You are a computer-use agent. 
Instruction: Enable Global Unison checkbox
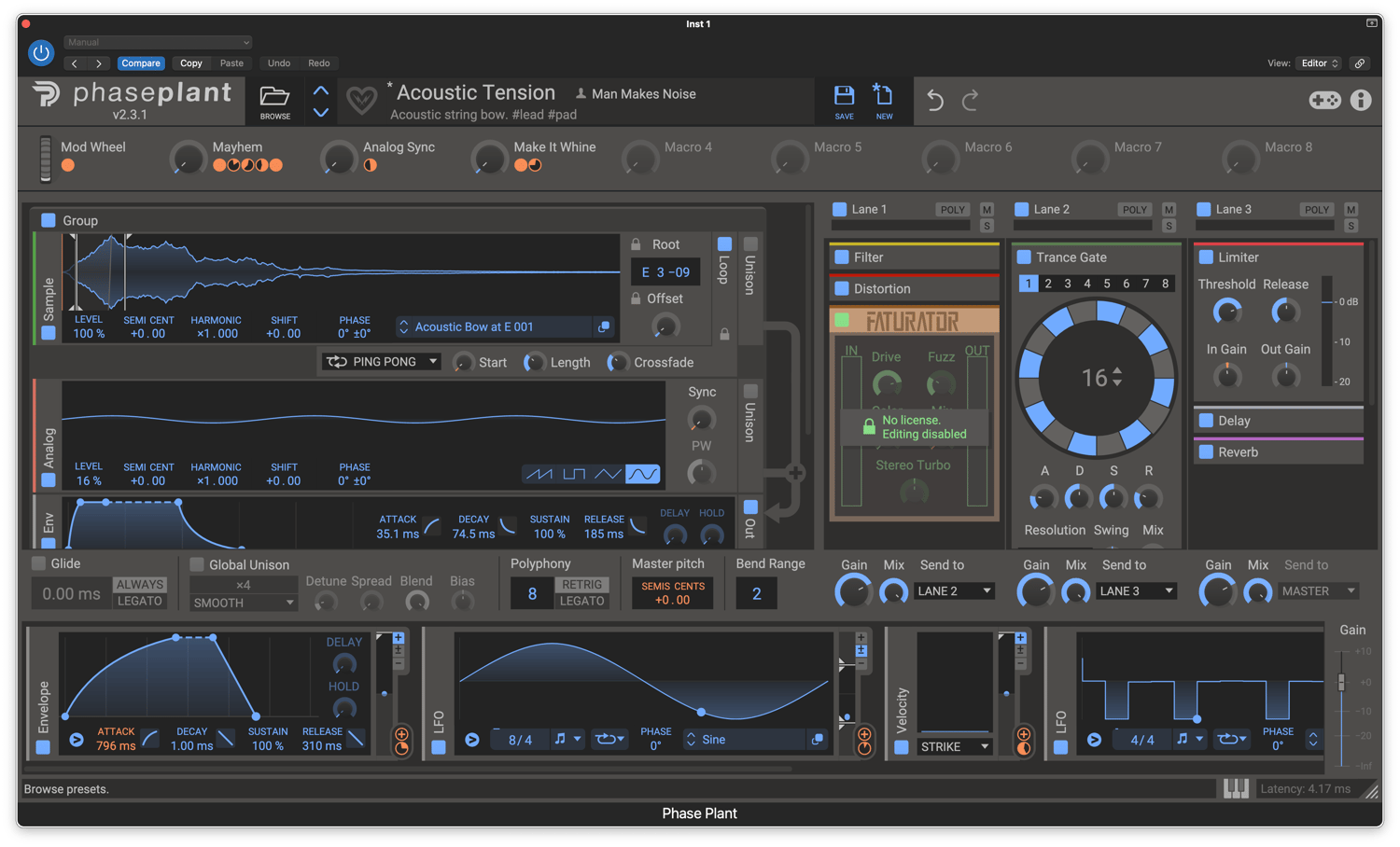(x=197, y=564)
